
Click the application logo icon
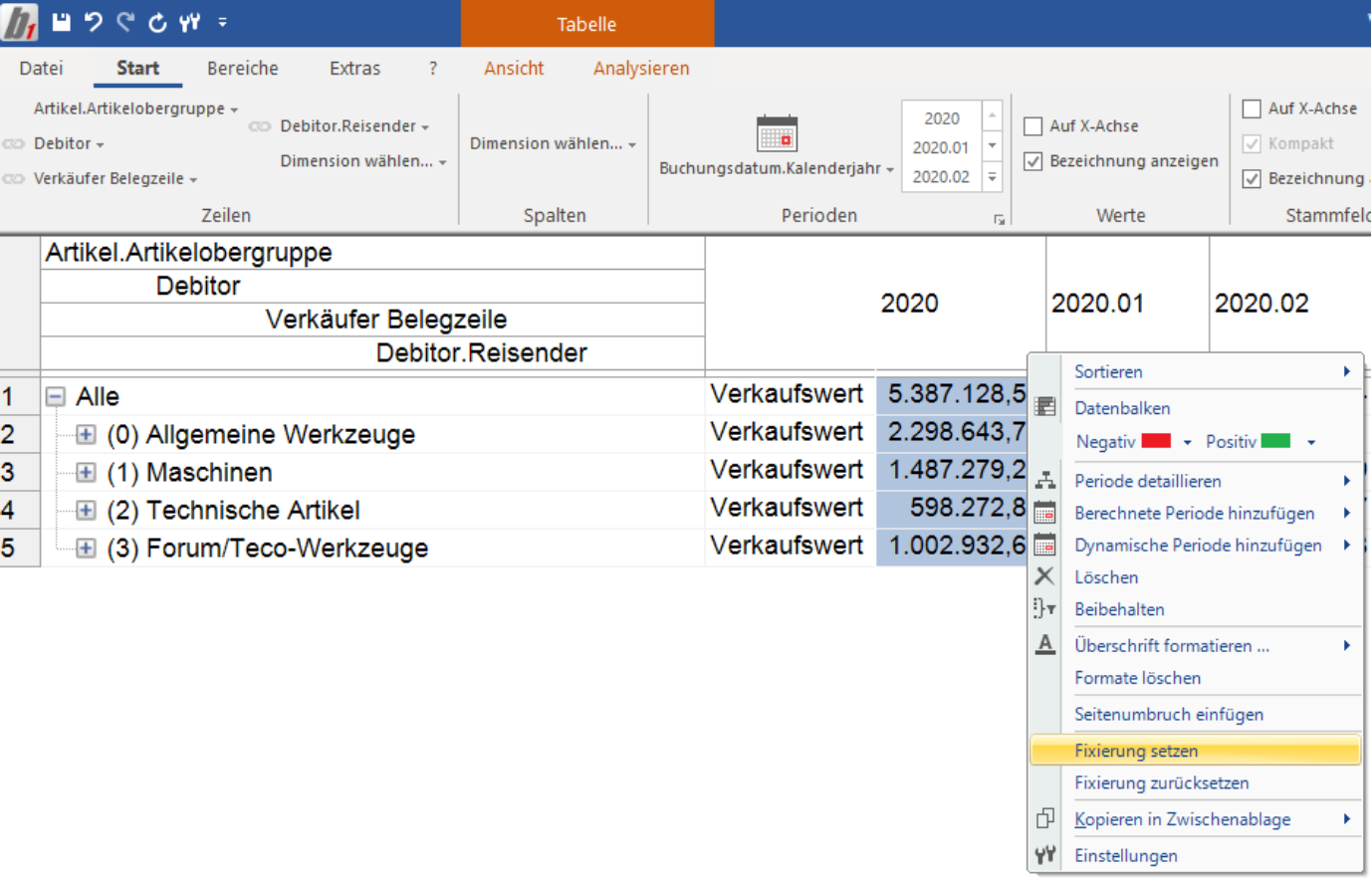pos(19,22)
